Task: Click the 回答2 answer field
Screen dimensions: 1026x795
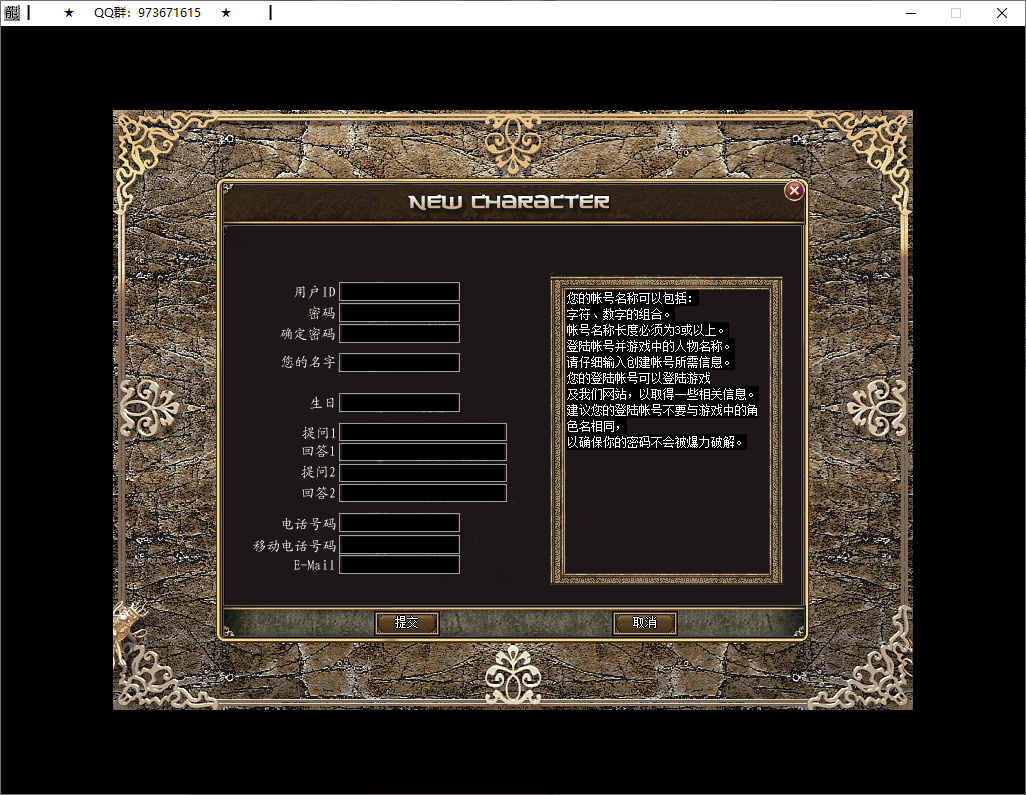Action: (x=422, y=492)
